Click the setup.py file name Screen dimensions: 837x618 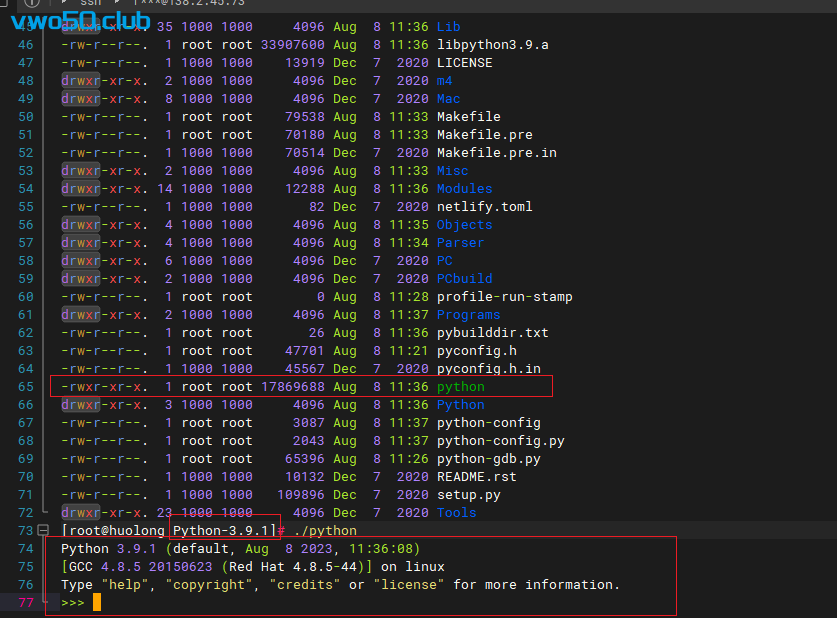tap(468, 494)
